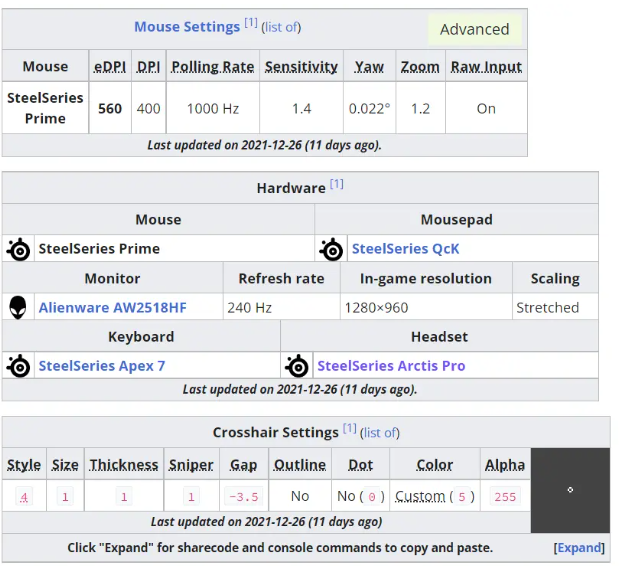Viewport: 619px width, 566px height.
Task: Click the 1000 Hz polling rate value
Action: (212, 109)
